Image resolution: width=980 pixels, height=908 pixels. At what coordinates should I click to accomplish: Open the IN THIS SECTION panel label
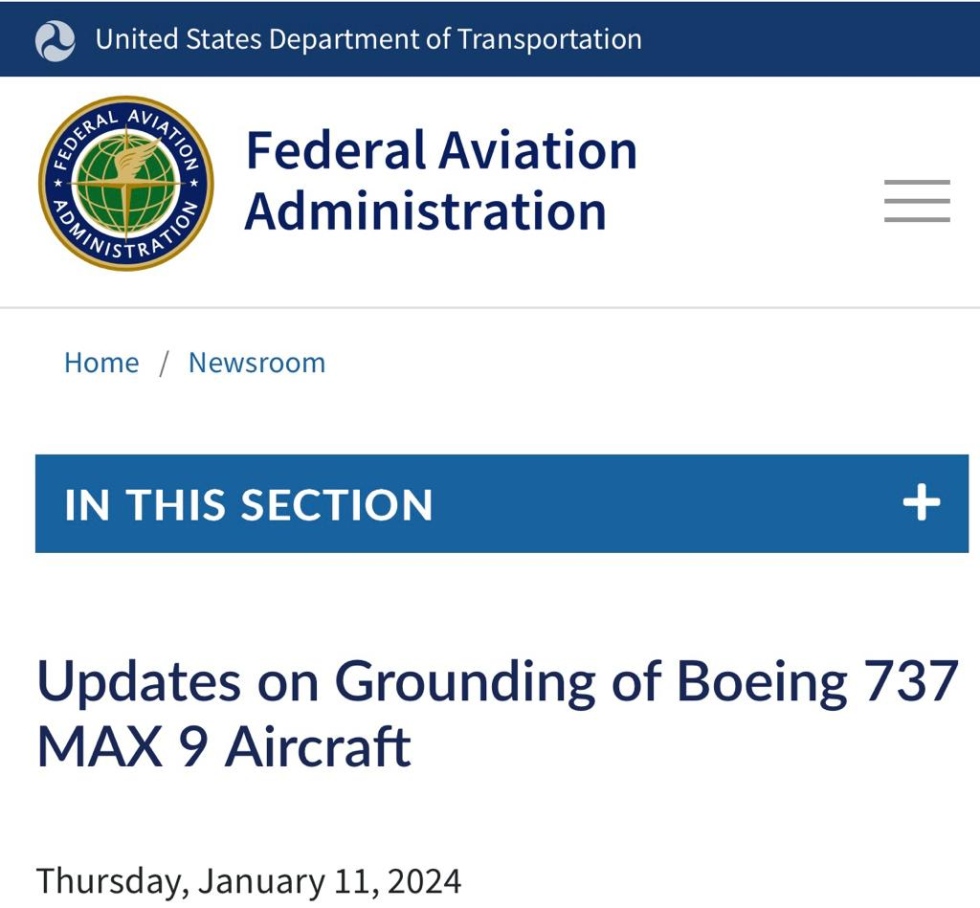tap(249, 504)
